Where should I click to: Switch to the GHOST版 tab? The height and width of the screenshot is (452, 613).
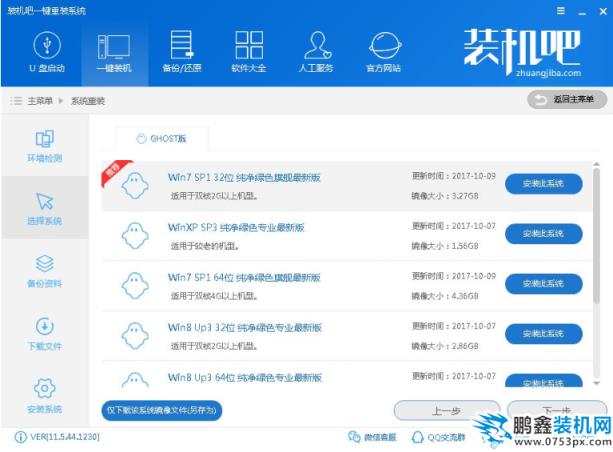[161, 139]
